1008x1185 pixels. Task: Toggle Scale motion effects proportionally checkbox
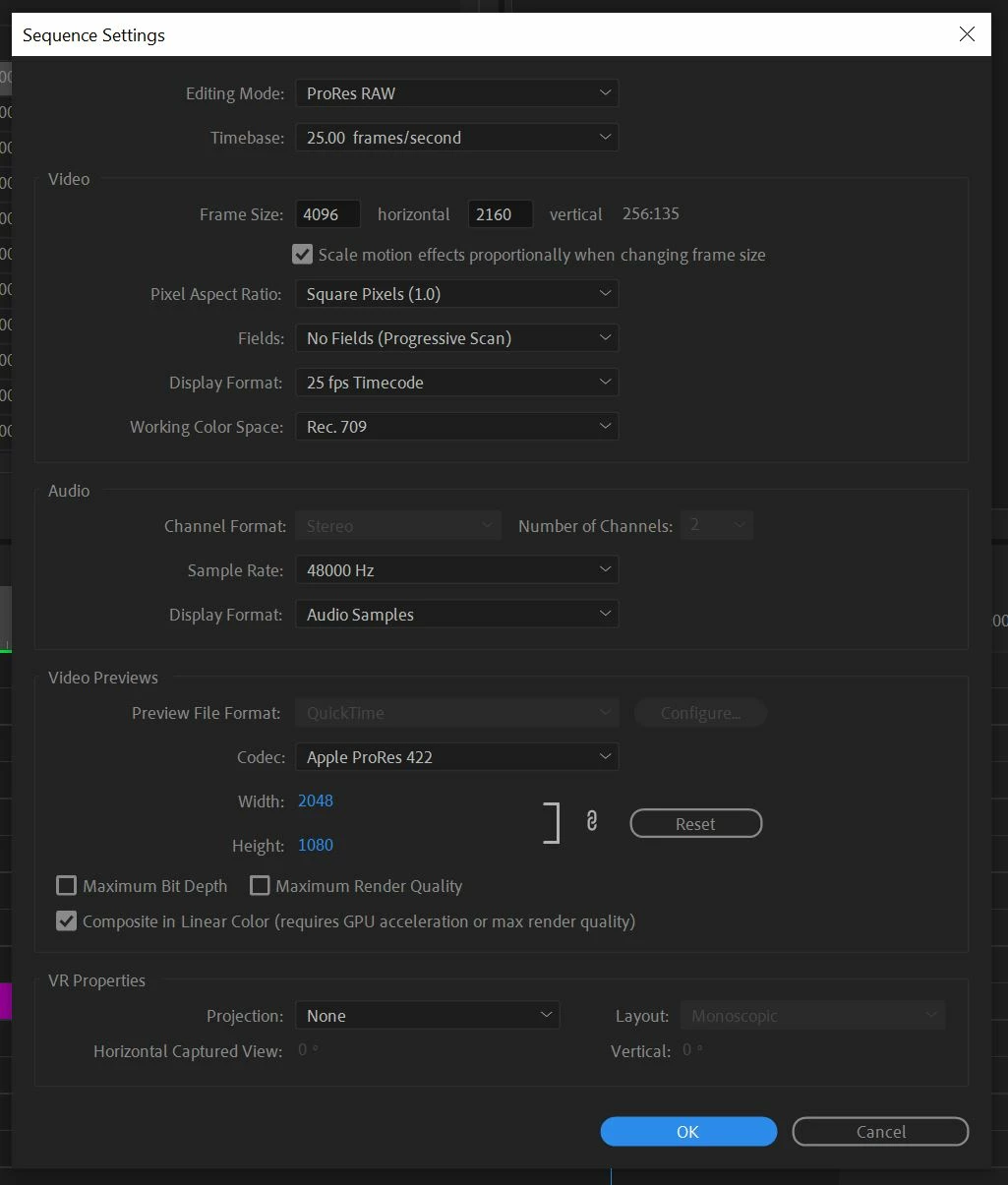click(302, 255)
